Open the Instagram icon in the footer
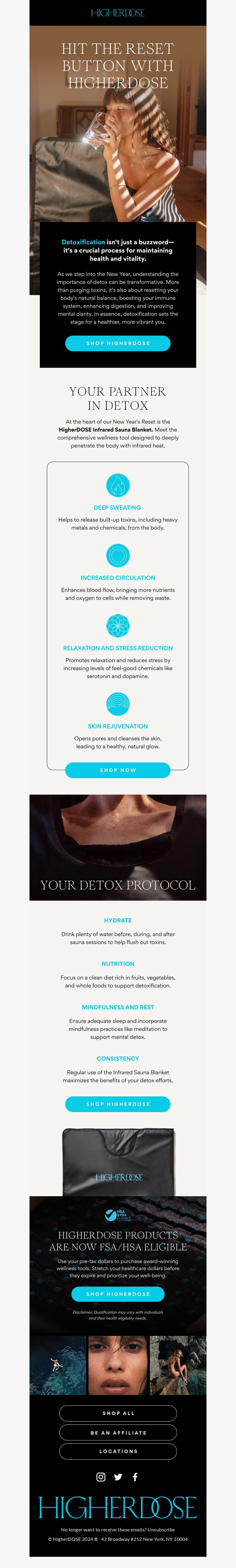Viewport: 236px width, 1568px height. click(101, 1477)
